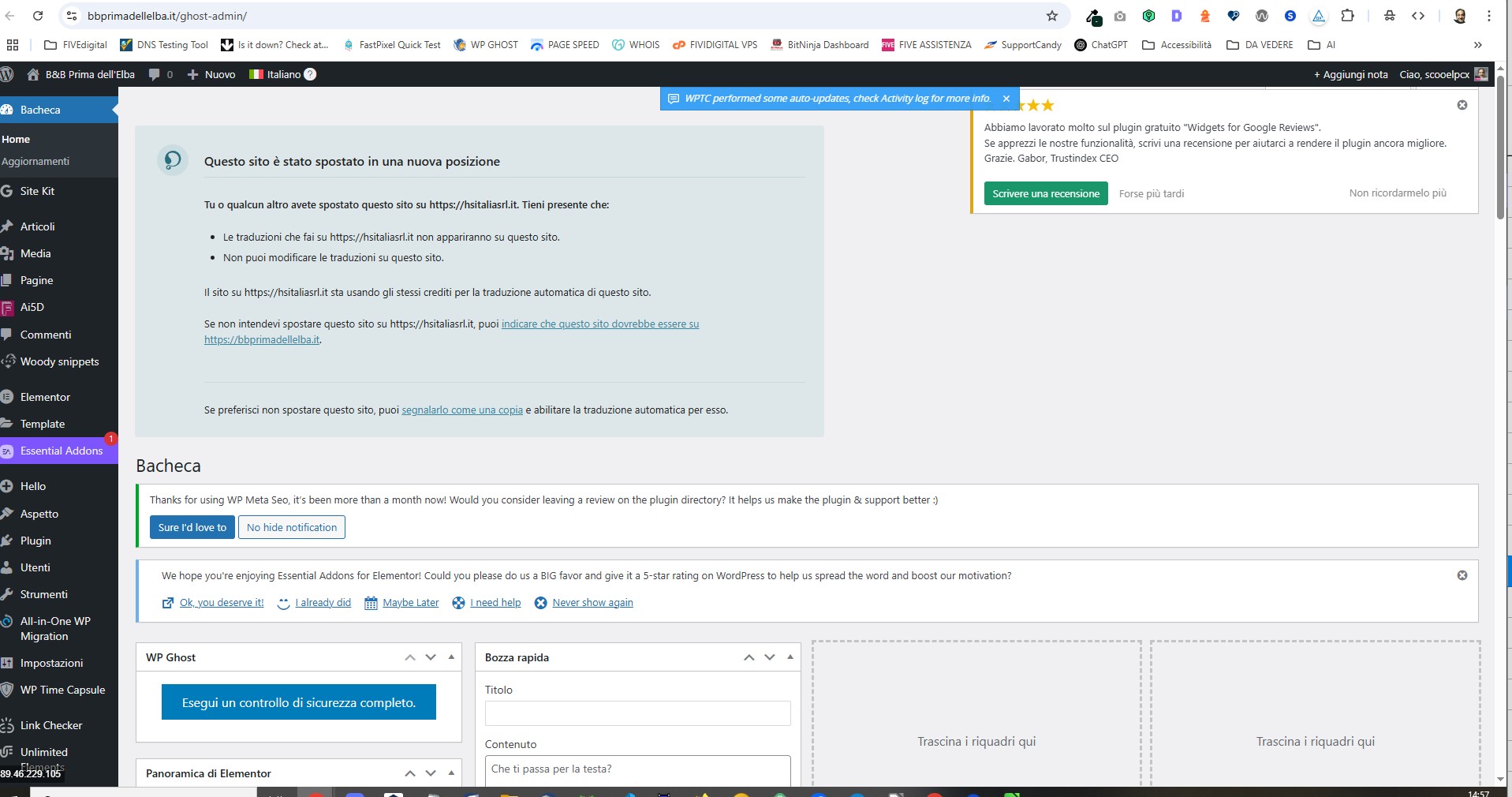Click Ok, you deserve it! link
This screenshot has height=797, width=1512.
pyautogui.click(x=222, y=602)
